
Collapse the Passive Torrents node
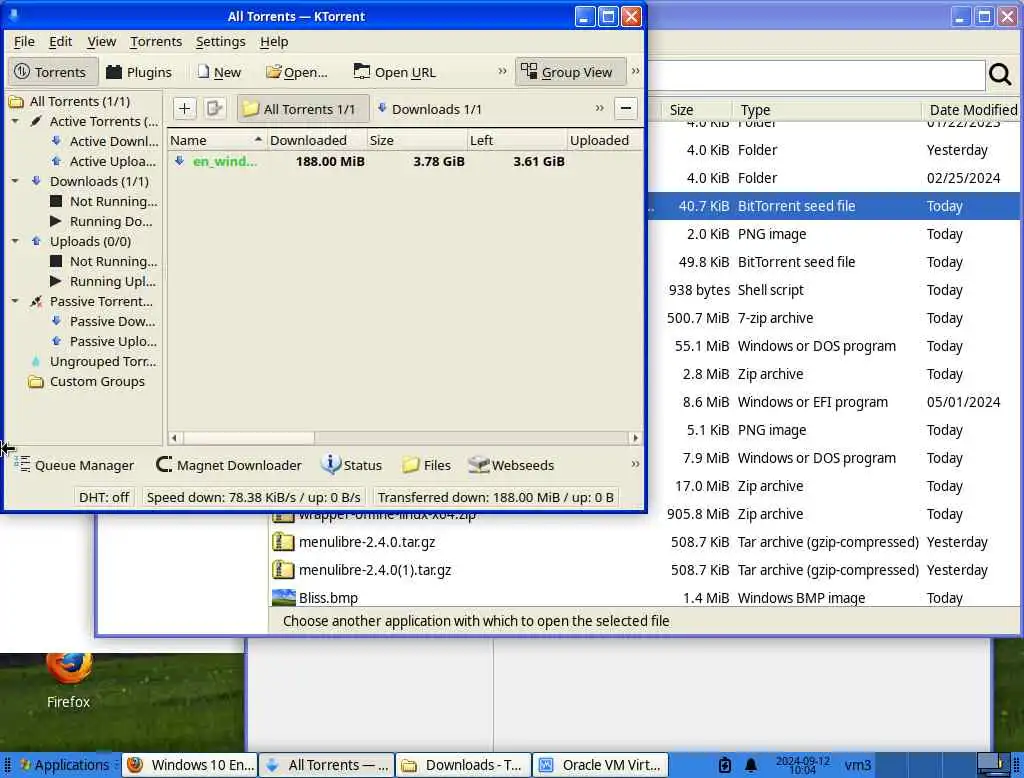point(15,301)
